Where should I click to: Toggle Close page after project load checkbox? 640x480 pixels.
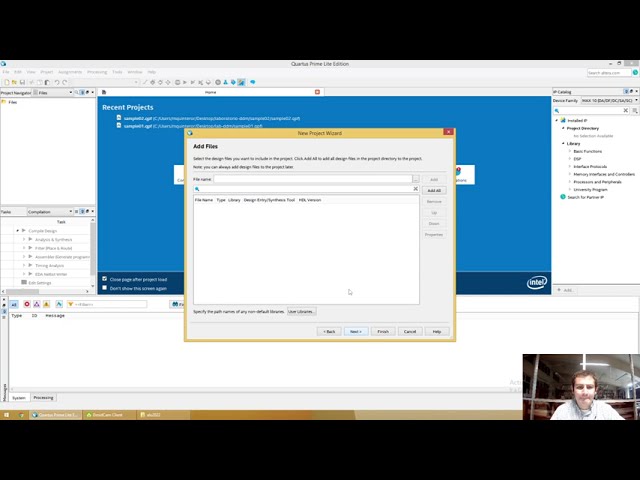click(x=104, y=279)
